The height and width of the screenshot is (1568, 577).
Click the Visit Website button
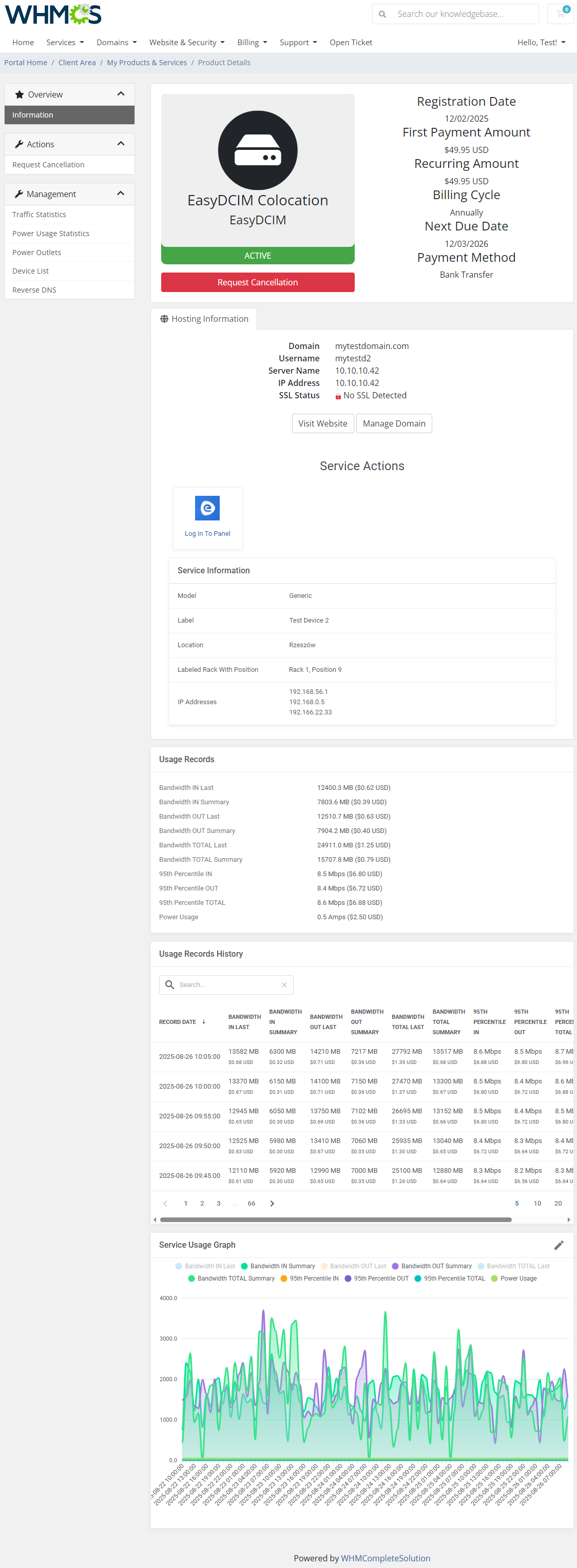pyautogui.click(x=322, y=423)
